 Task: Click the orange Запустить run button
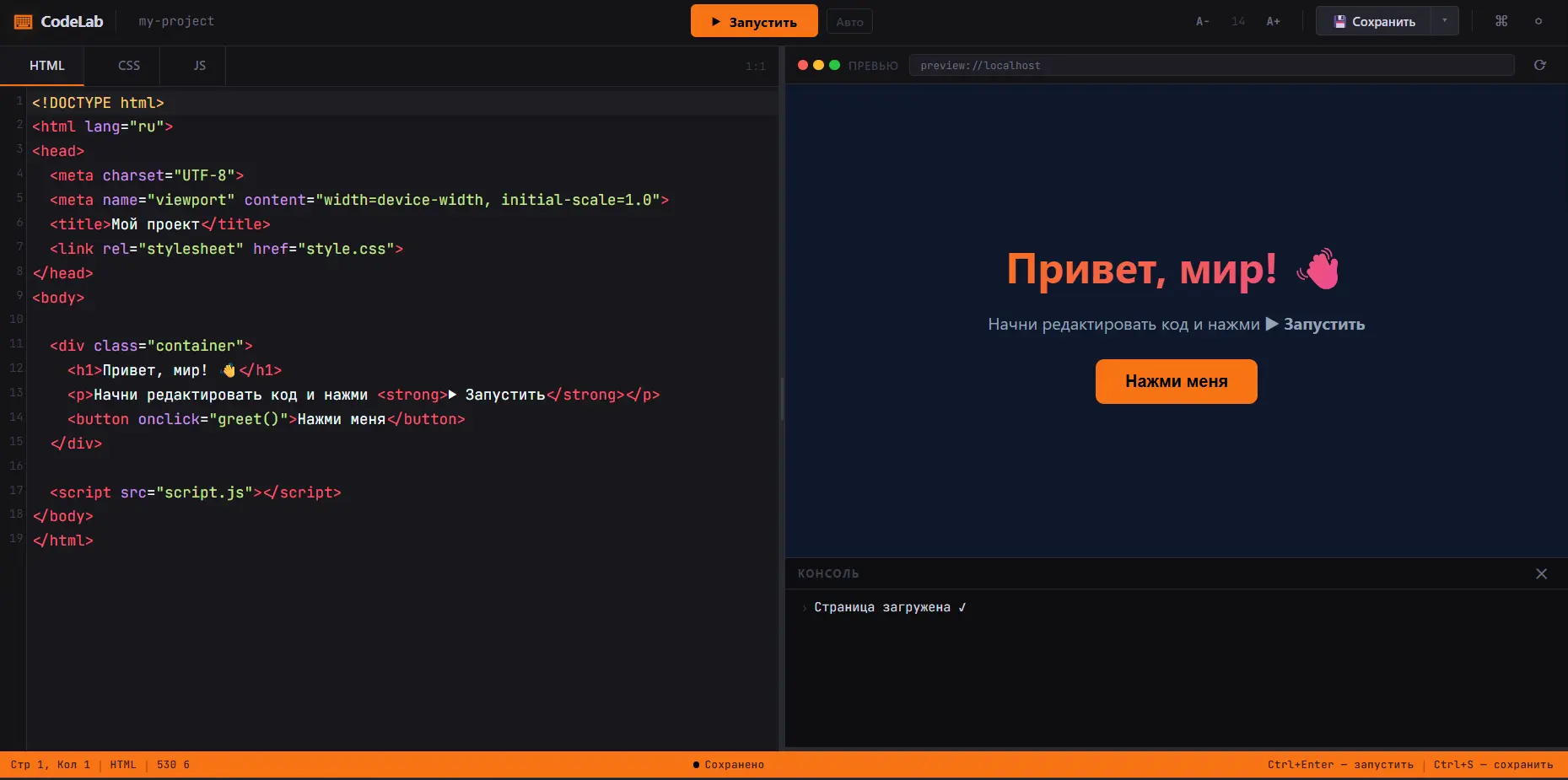tap(754, 21)
